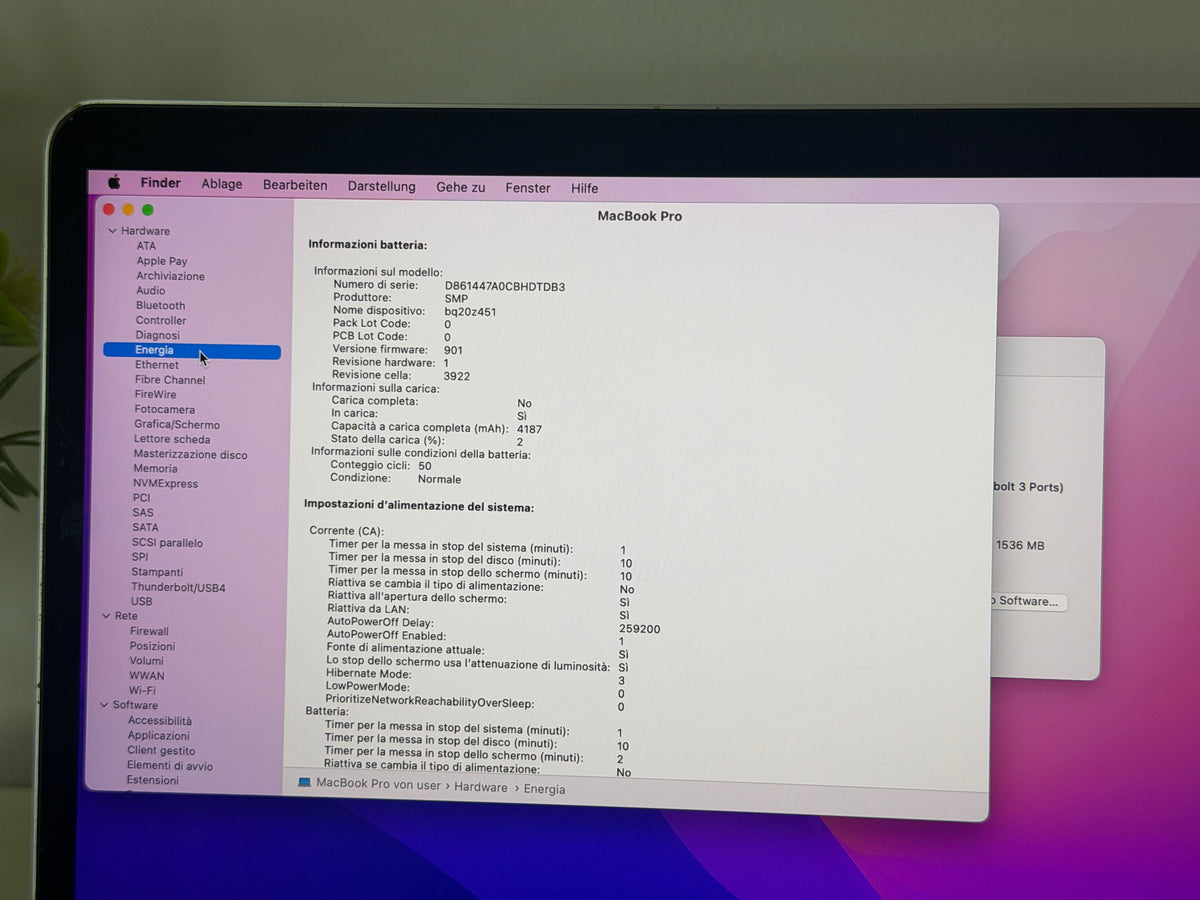The image size is (1200, 900).
Task: Open the Bearbeiten menu
Action: [x=295, y=185]
